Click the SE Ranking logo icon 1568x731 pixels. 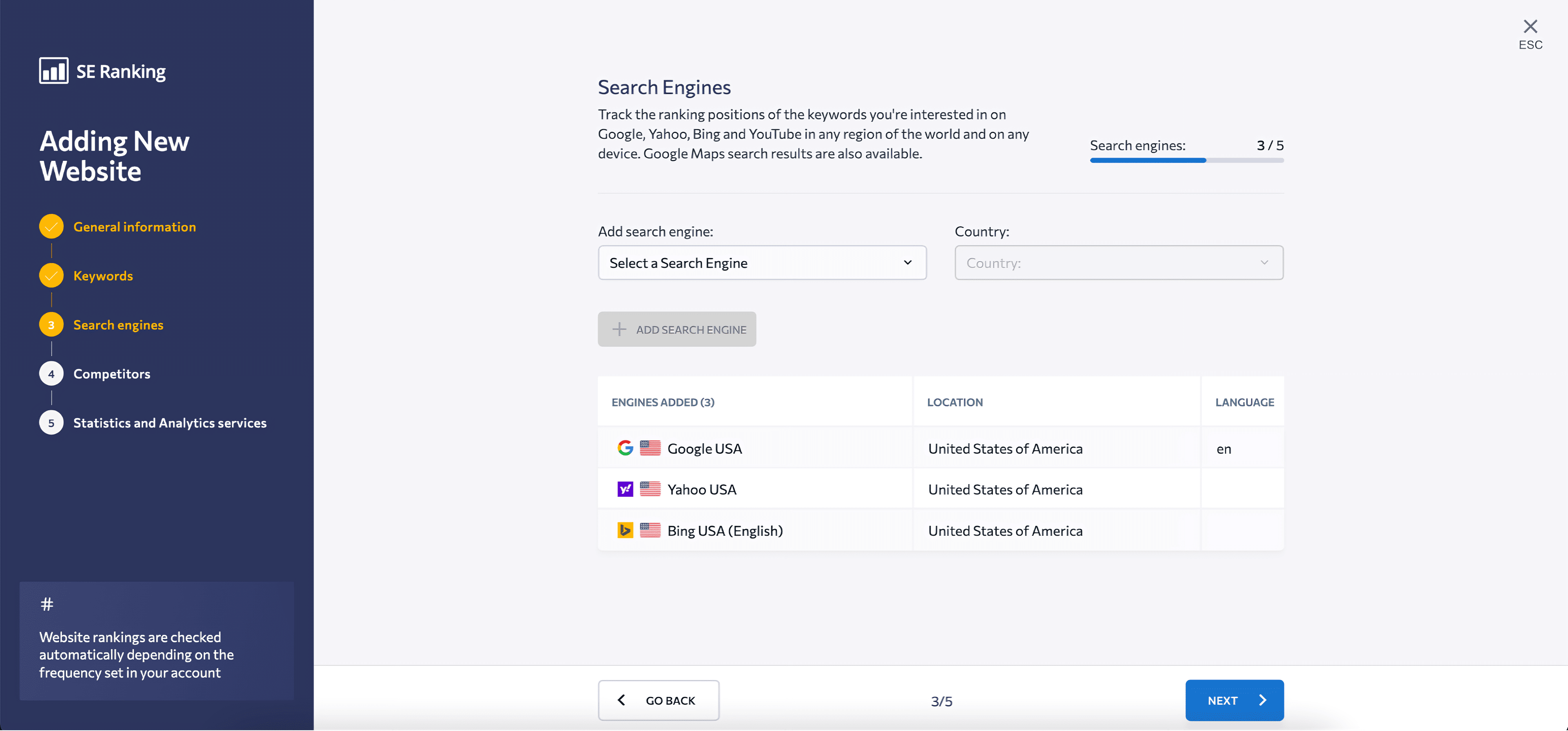coord(54,71)
